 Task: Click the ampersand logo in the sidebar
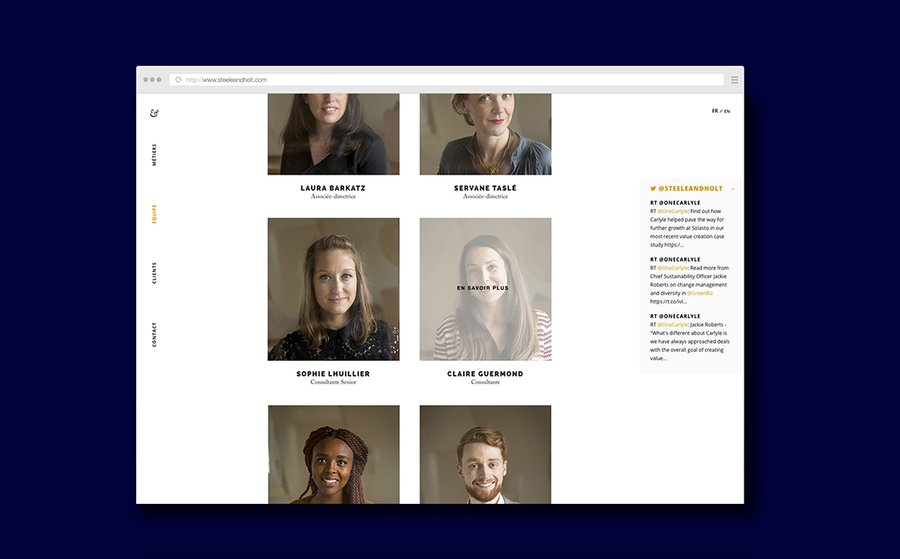click(x=154, y=113)
